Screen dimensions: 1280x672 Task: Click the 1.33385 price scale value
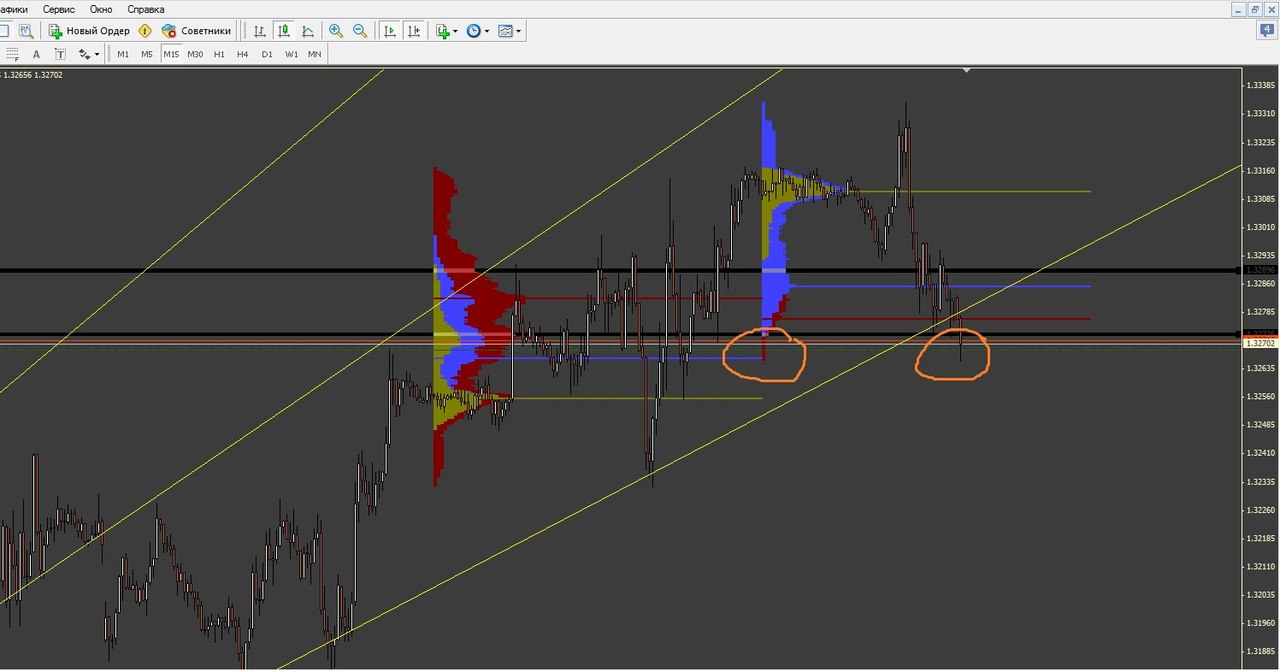tap(1259, 85)
